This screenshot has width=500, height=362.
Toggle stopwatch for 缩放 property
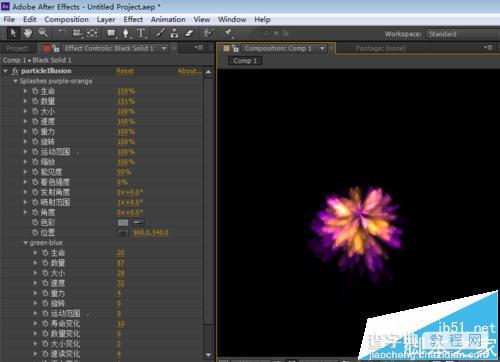click(x=35, y=162)
